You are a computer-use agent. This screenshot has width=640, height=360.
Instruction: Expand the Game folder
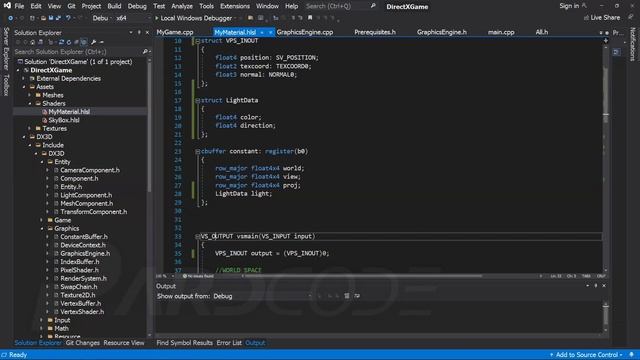coord(42,220)
